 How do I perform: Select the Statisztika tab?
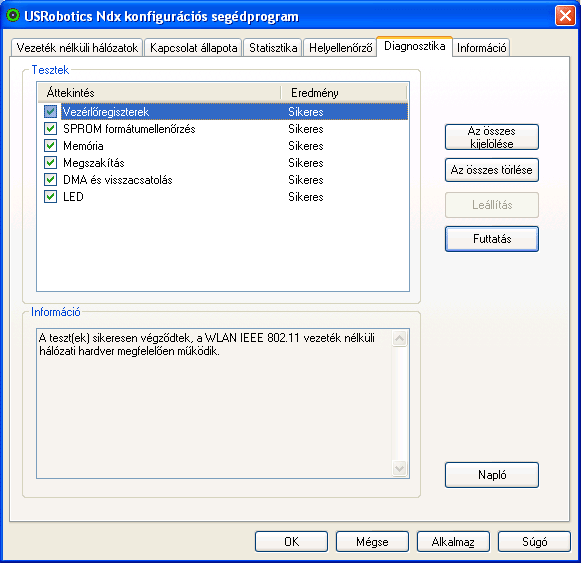(273, 48)
